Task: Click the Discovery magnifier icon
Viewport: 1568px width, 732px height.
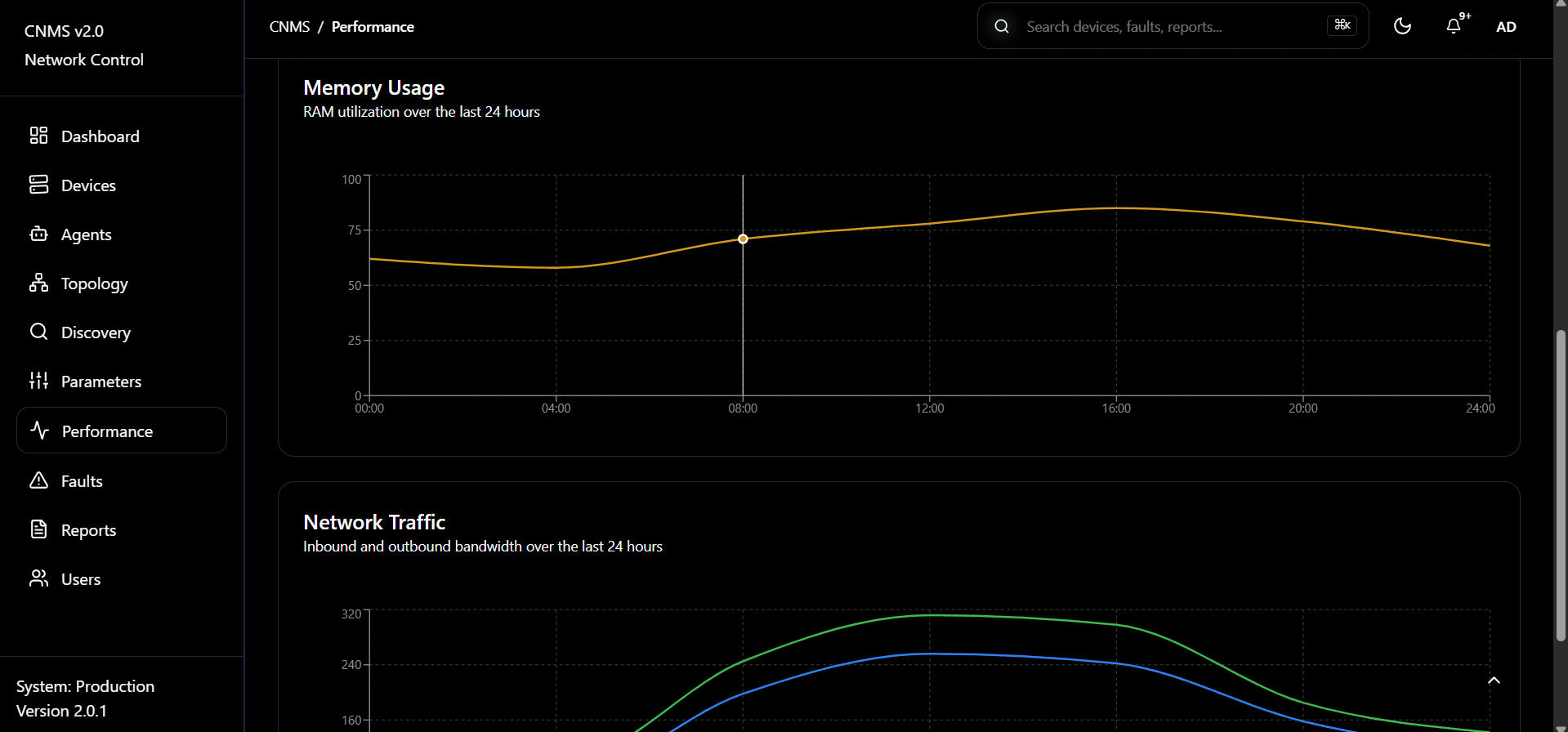Action: pyautogui.click(x=38, y=332)
